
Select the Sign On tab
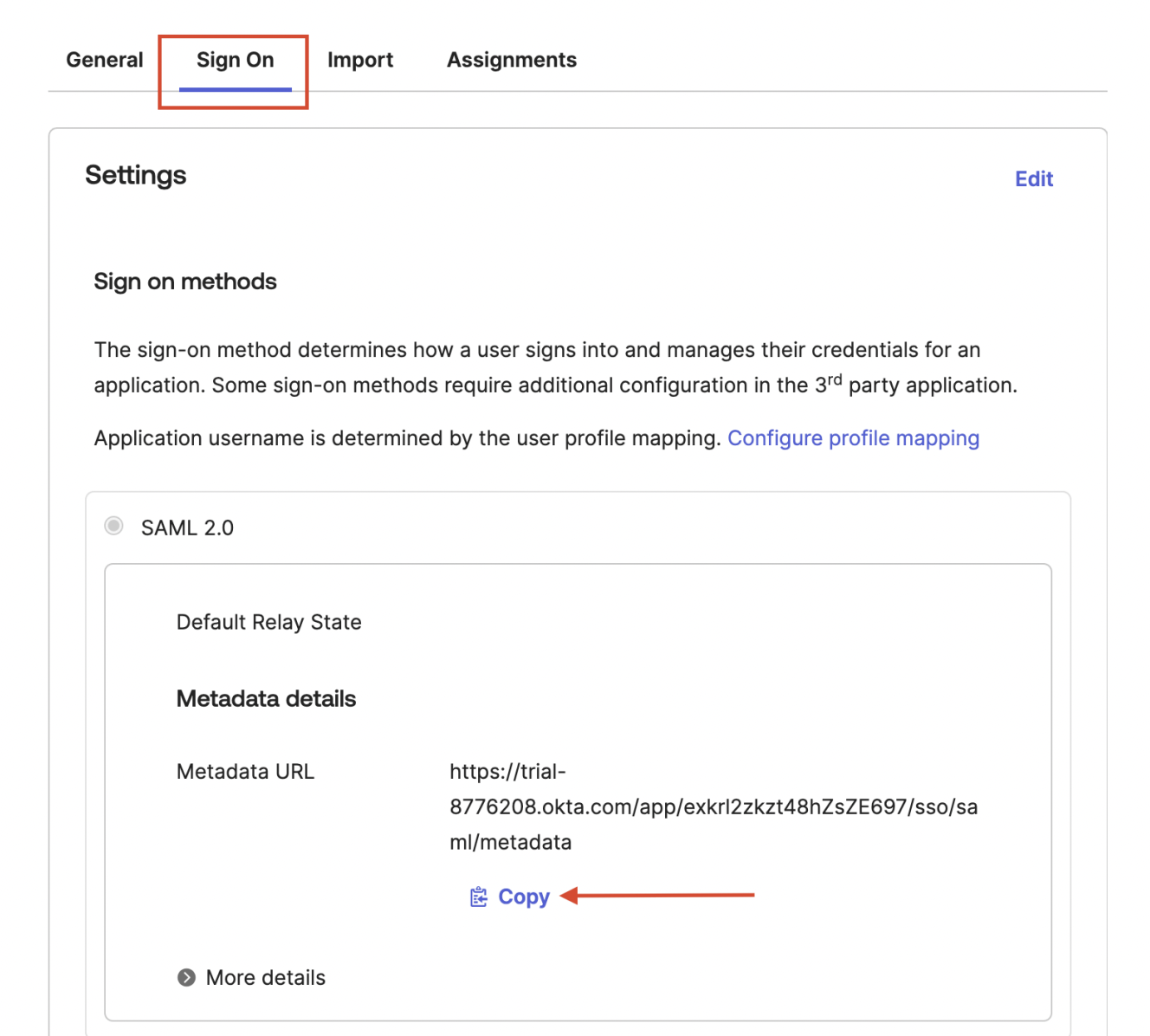tap(235, 60)
